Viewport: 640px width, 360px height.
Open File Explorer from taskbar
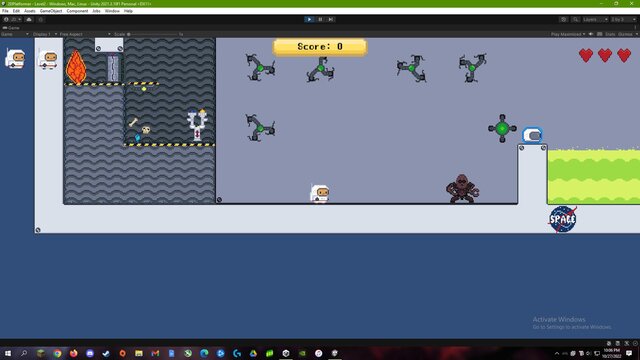[x=139, y=353]
